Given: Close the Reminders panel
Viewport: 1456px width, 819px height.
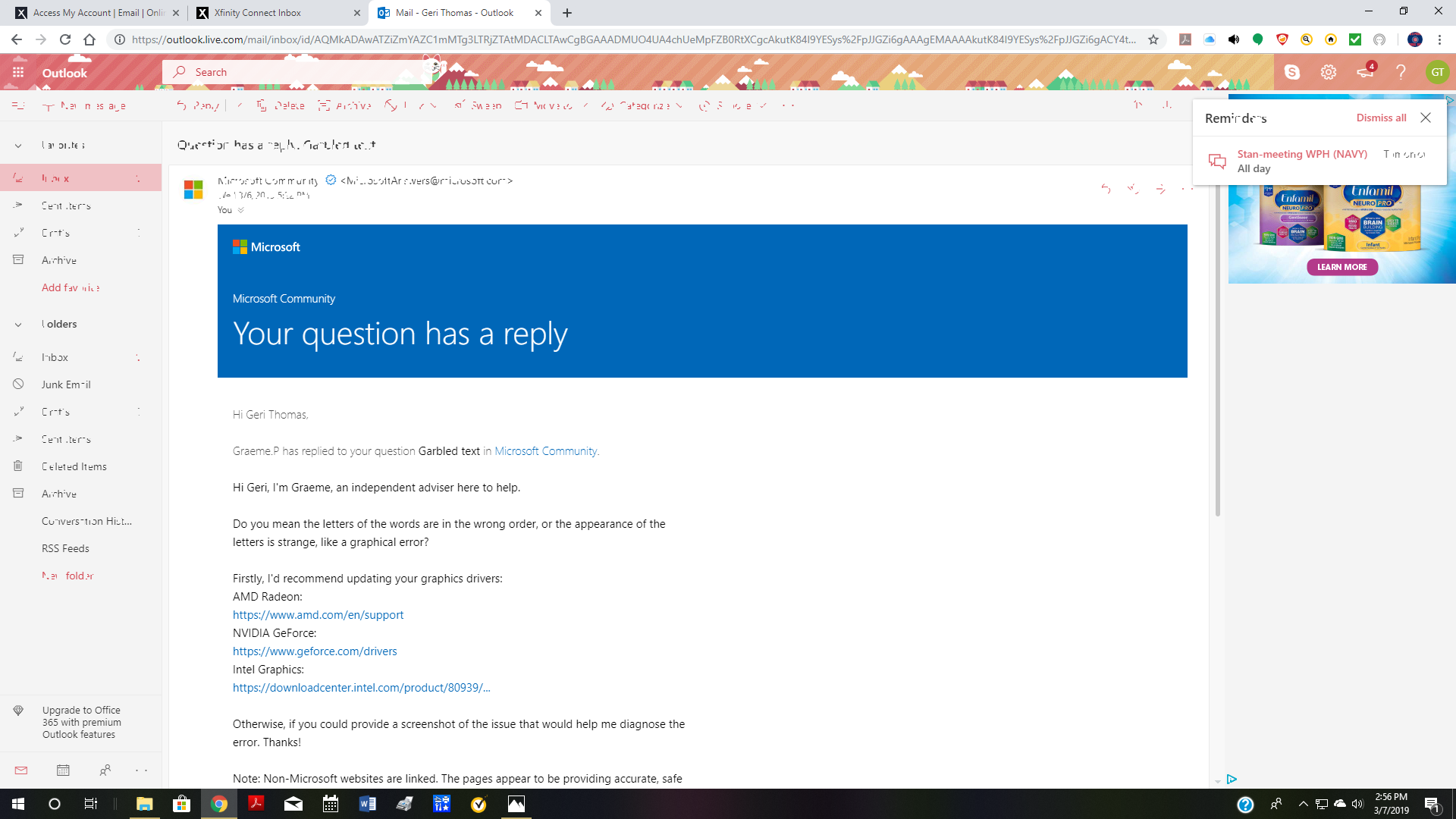Looking at the screenshot, I should (1426, 118).
